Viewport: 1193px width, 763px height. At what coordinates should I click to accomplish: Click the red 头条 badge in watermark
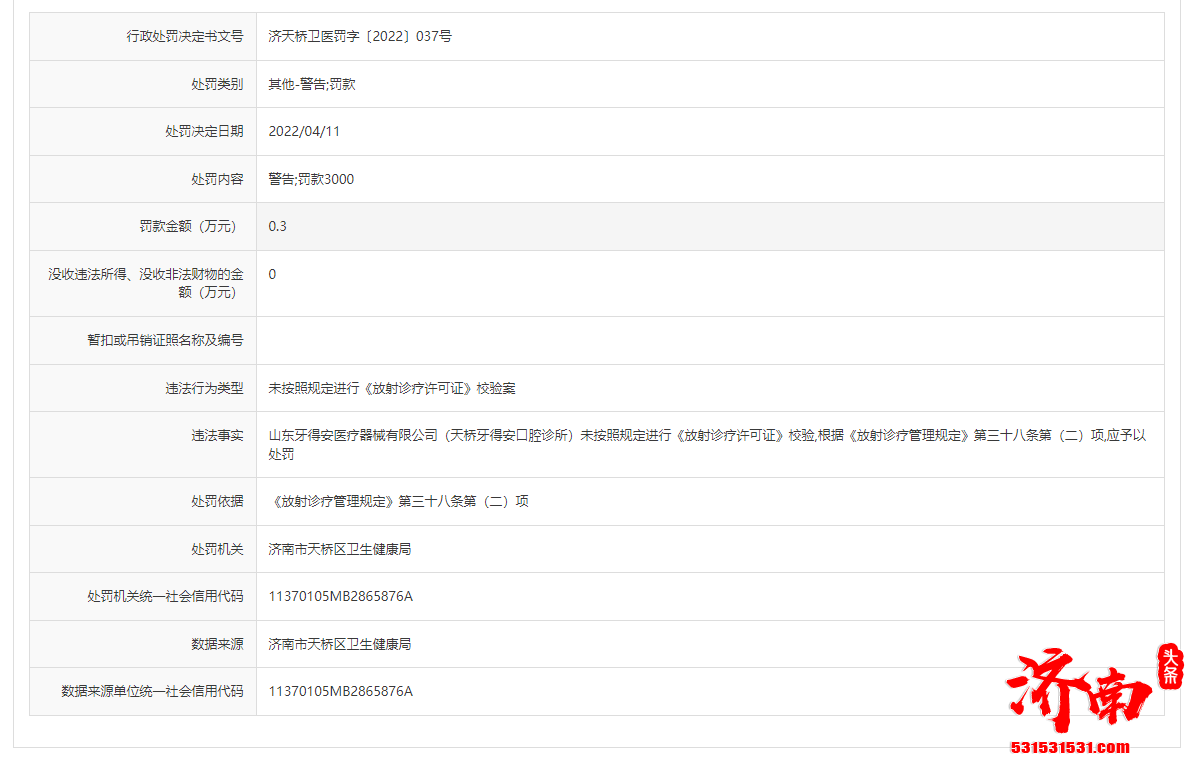point(1169,666)
